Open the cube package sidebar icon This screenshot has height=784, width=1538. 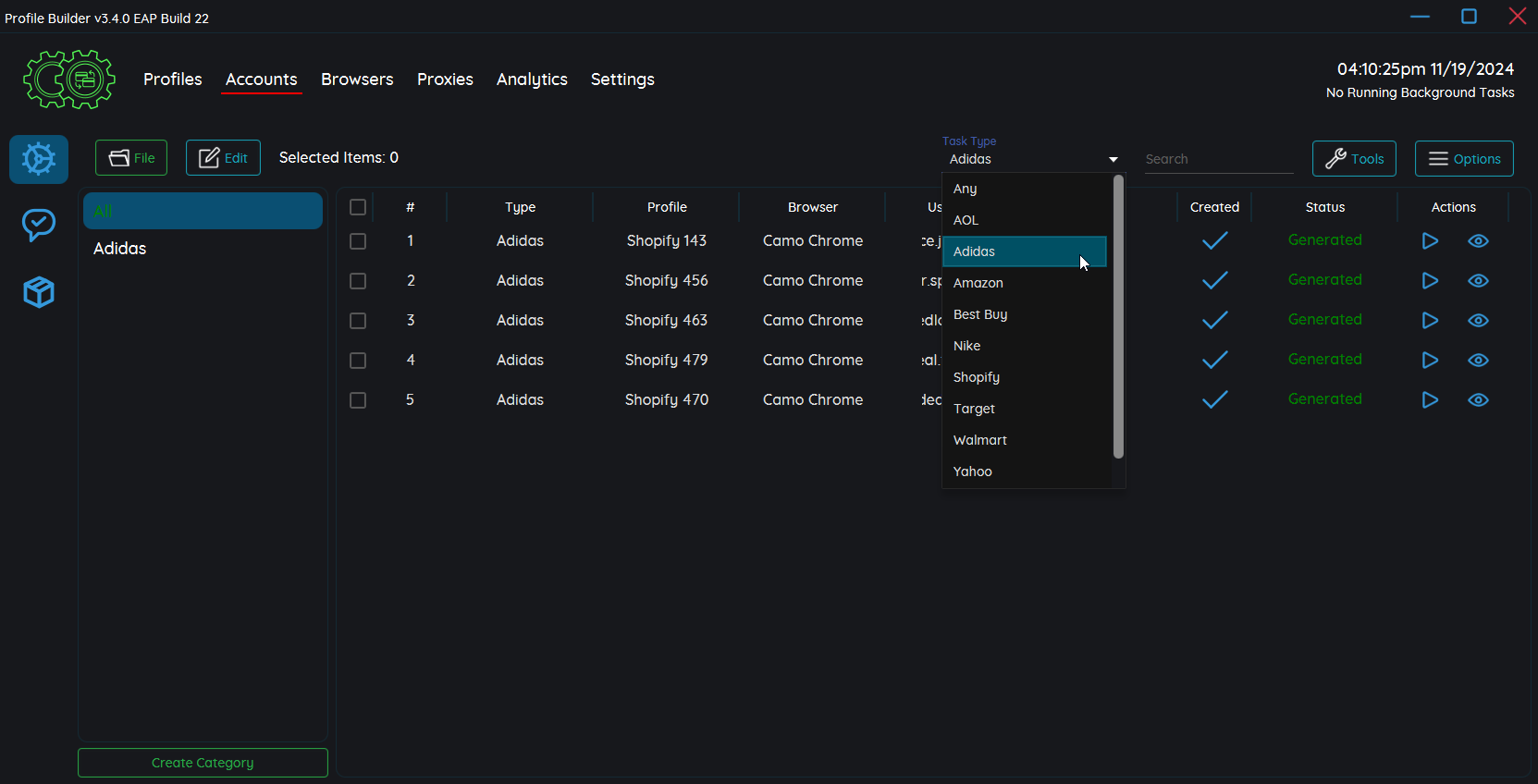point(39,292)
